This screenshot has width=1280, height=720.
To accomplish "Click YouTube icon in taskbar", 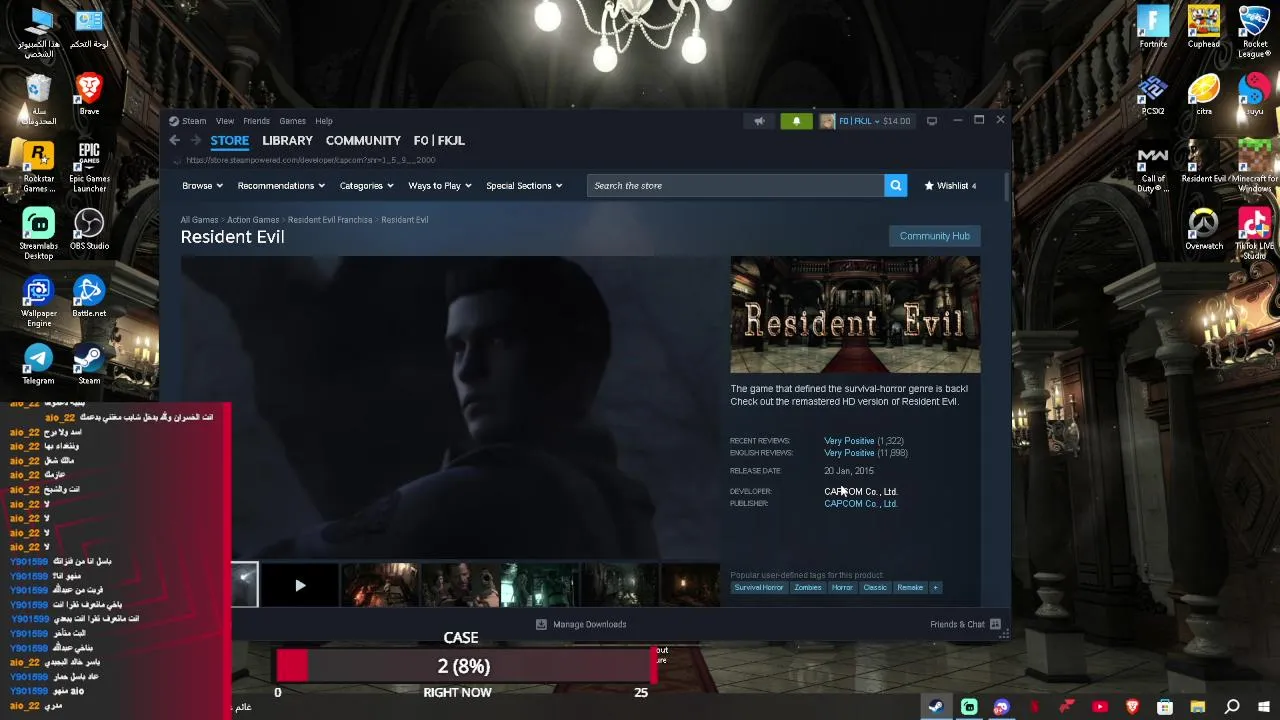I will pos(1100,707).
